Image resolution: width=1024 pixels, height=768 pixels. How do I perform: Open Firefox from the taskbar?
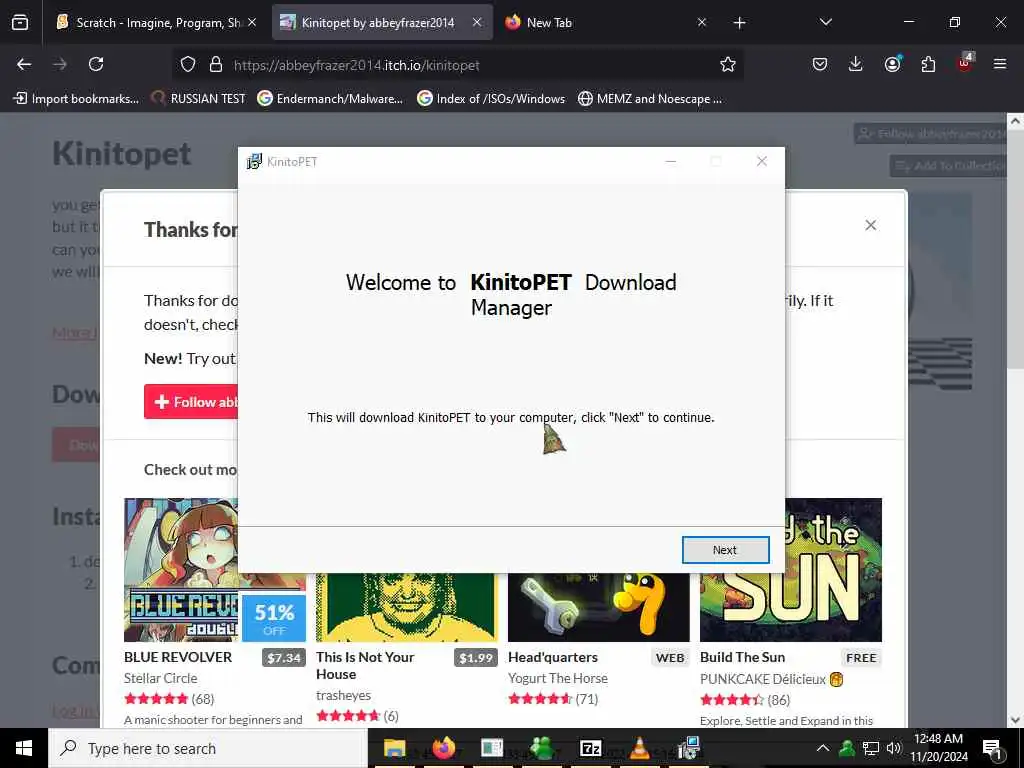(x=443, y=748)
